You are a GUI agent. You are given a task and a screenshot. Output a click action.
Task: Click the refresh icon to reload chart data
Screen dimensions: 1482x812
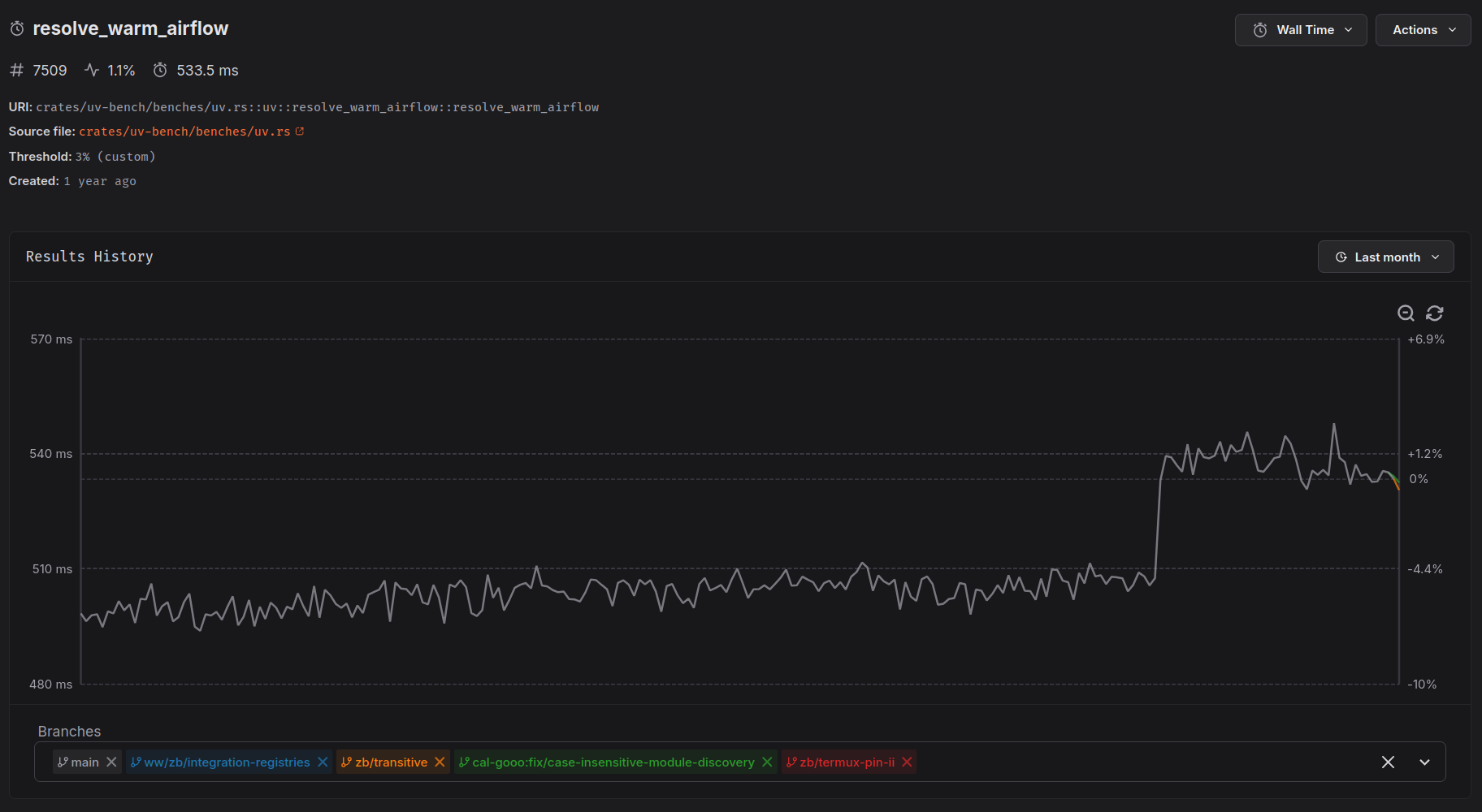(1434, 313)
